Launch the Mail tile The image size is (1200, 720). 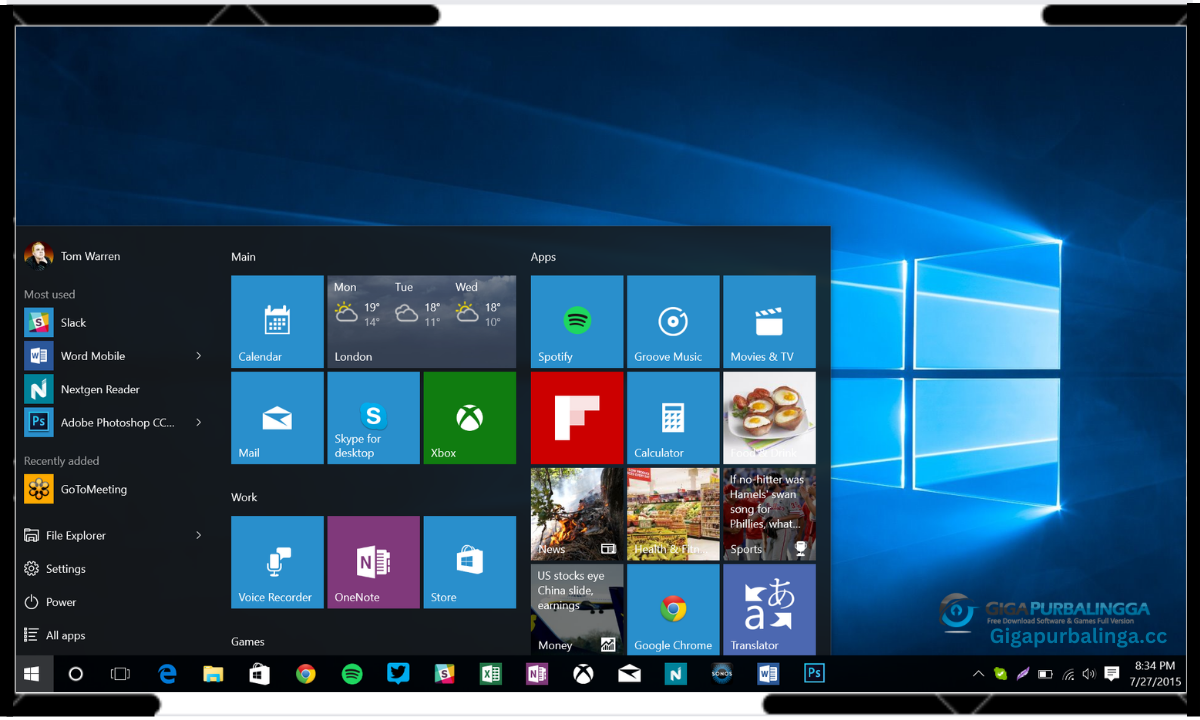pyautogui.click(x=277, y=418)
